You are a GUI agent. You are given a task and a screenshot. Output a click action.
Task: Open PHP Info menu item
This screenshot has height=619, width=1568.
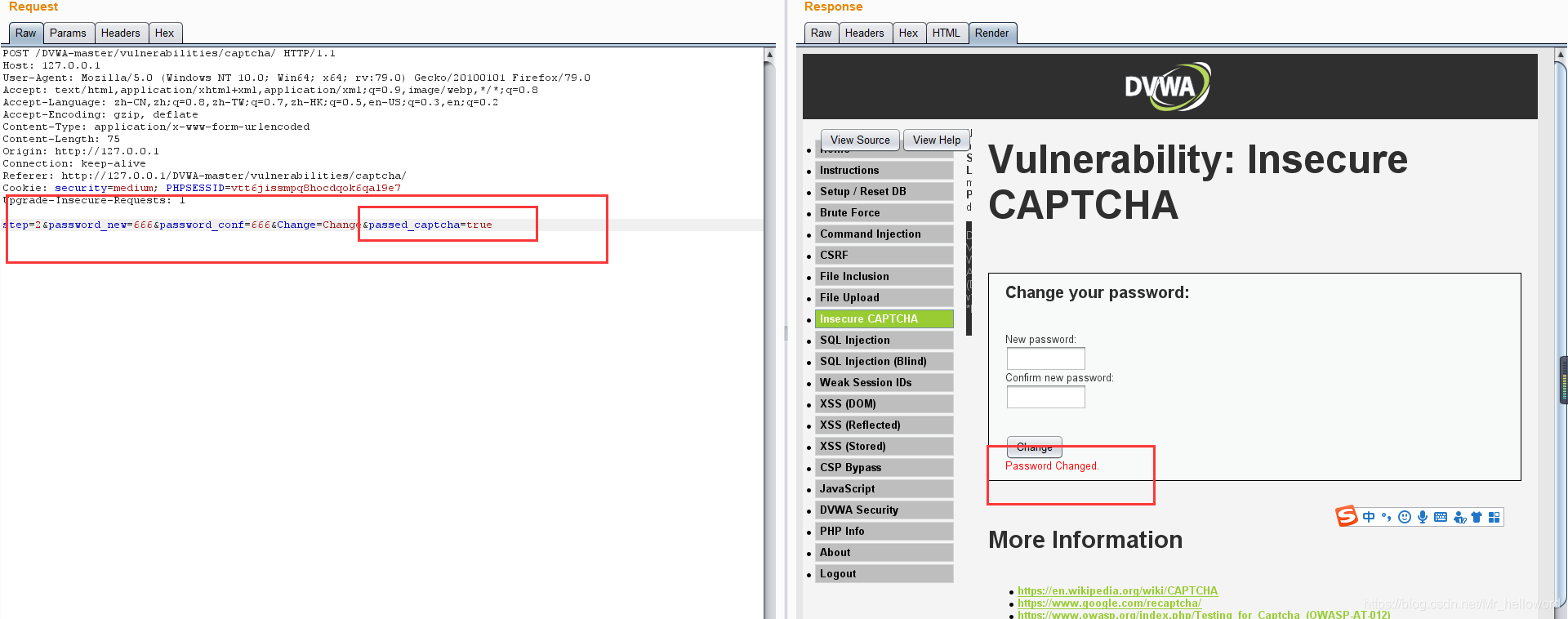tap(884, 531)
